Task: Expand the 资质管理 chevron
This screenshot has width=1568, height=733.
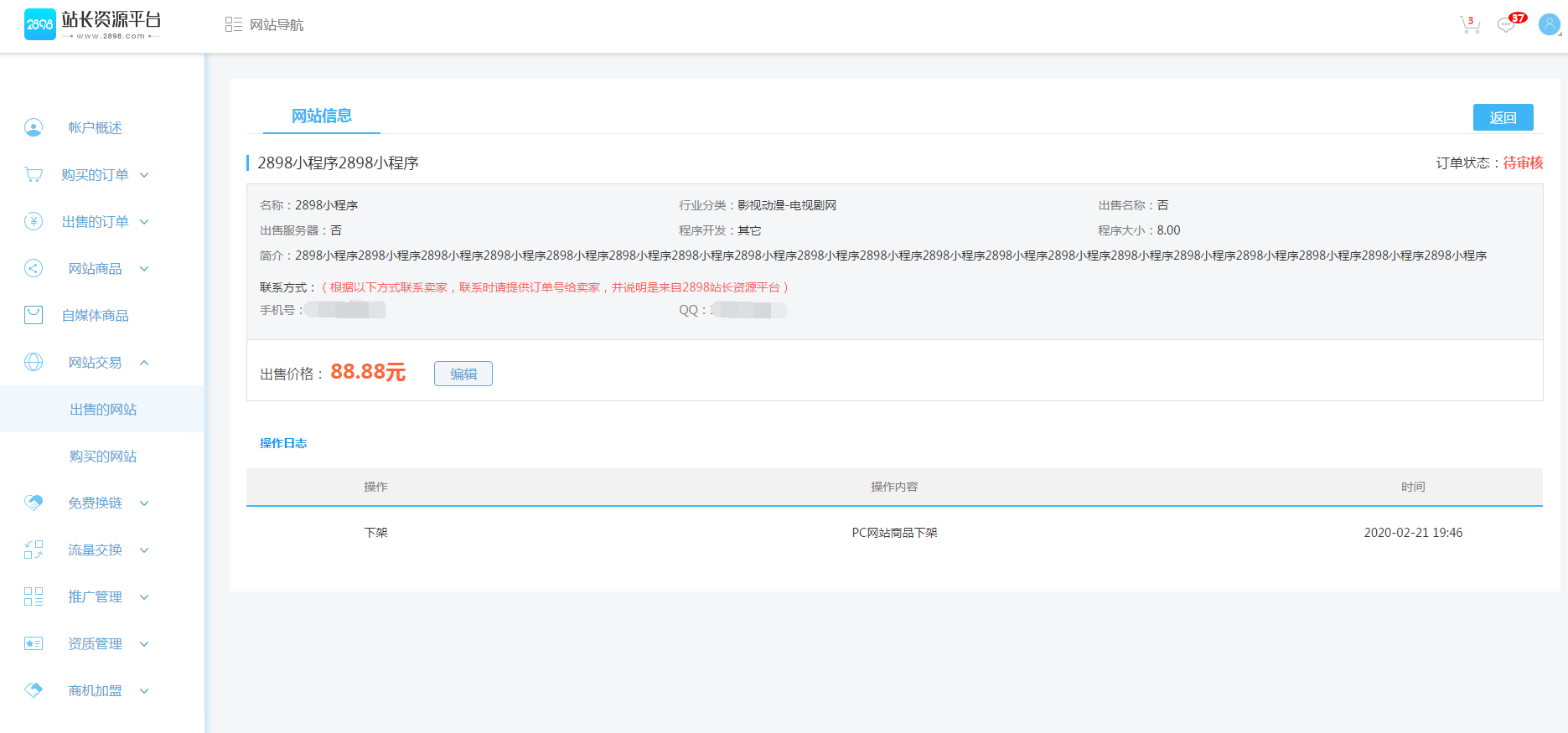Action: click(x=144, y=644)
